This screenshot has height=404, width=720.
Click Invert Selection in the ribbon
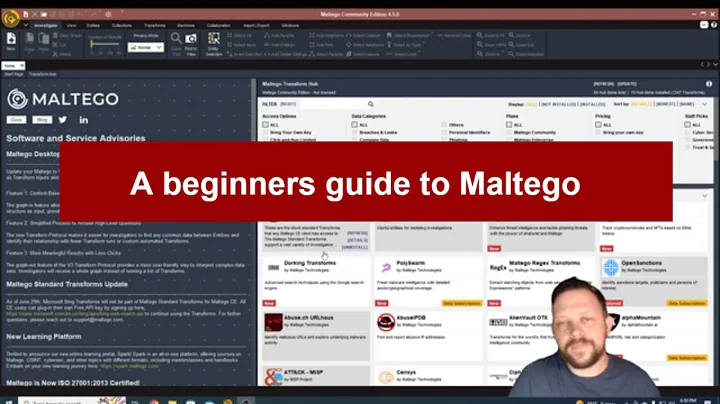pyautogui.click(x=244, y=54)
